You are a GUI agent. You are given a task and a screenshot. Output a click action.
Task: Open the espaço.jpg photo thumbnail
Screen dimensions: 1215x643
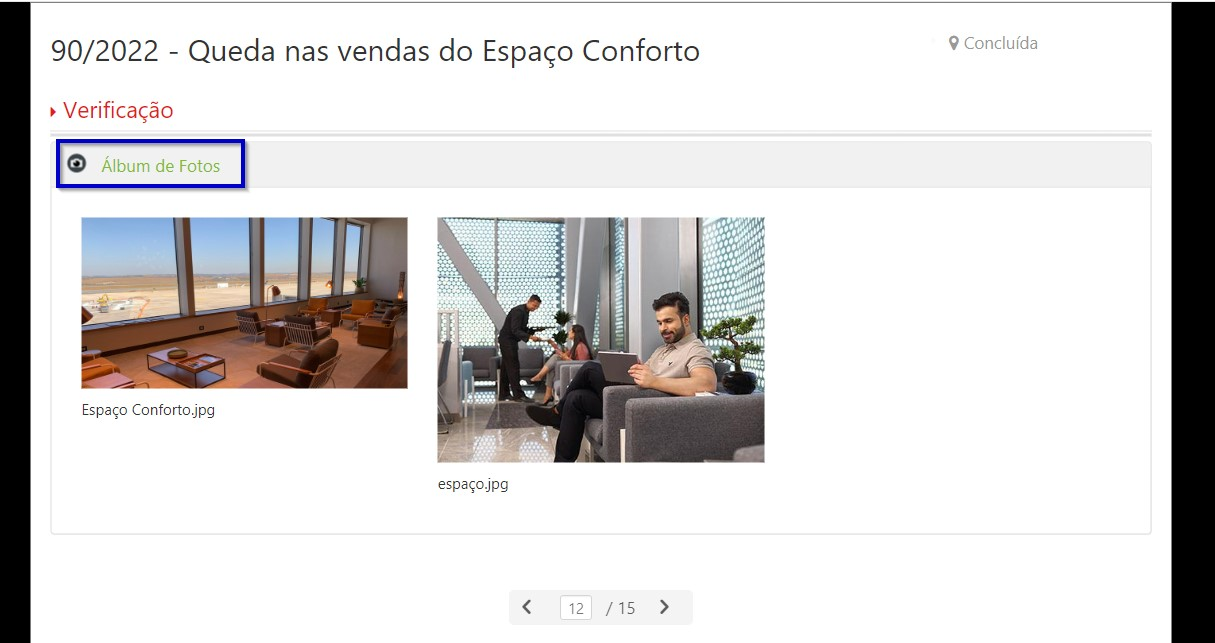601,340
